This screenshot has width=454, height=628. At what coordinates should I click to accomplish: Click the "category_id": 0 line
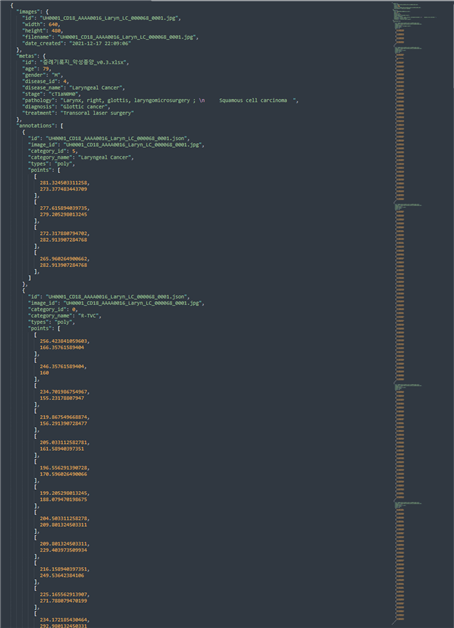(53, 310)
